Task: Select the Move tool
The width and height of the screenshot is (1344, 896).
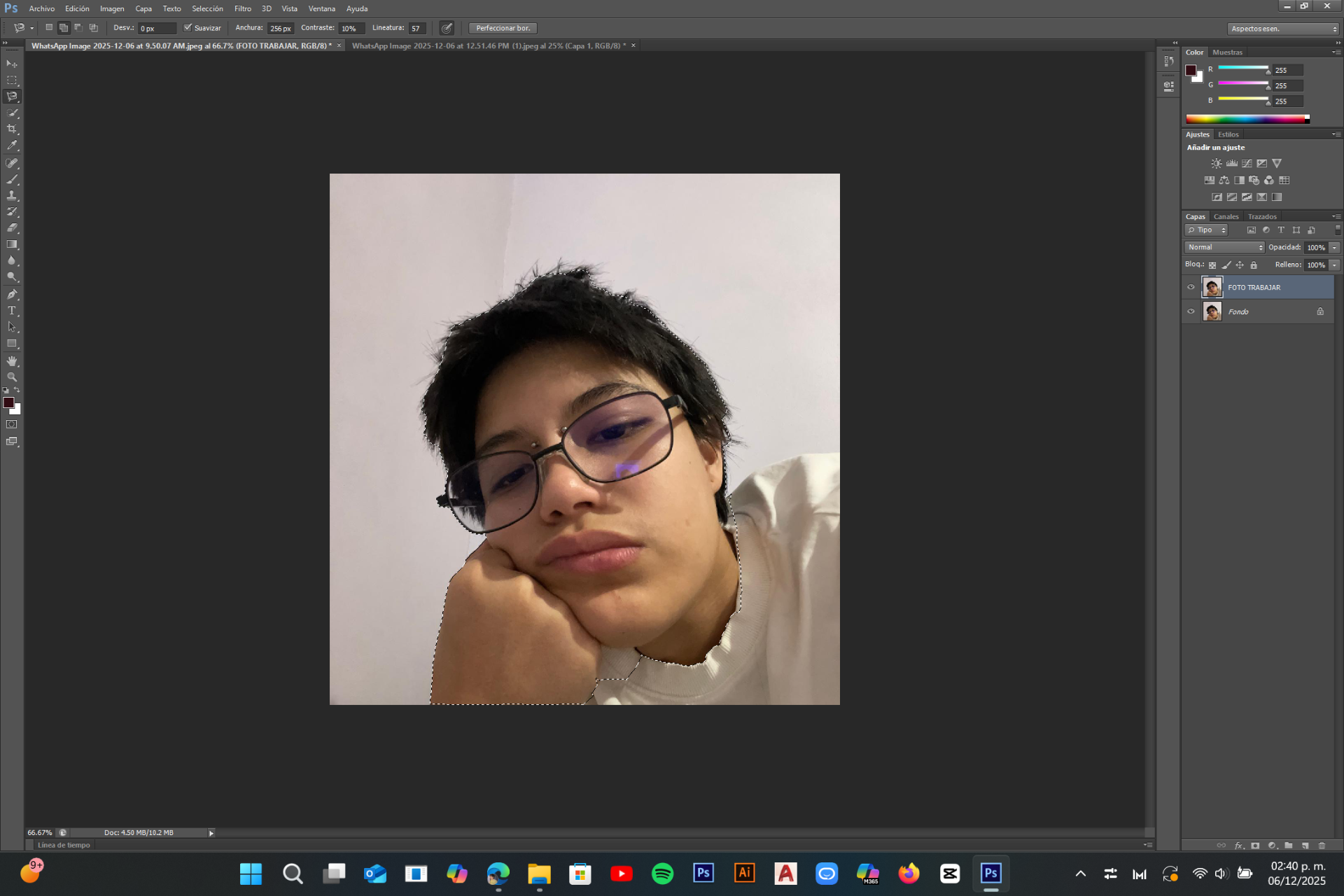Action: point(12,64)
